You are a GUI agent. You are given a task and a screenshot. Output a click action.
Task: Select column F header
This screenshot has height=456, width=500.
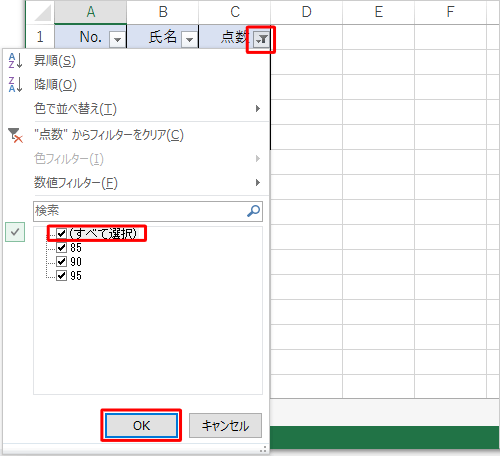click(x=451, y=12)
